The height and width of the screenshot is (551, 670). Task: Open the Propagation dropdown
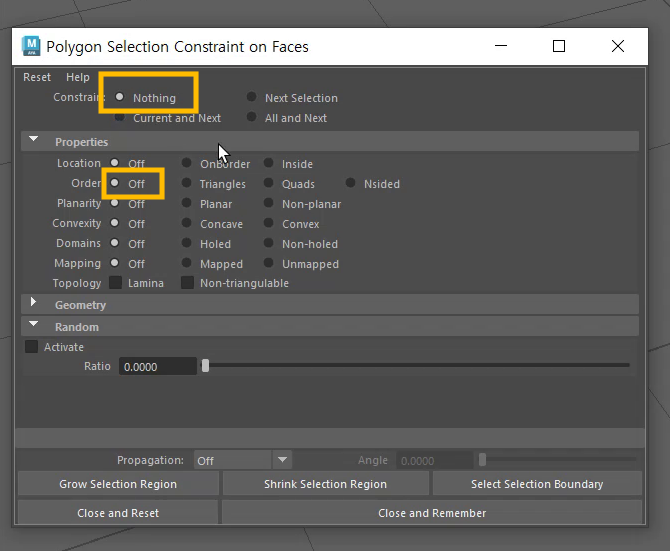pos(243,460)
